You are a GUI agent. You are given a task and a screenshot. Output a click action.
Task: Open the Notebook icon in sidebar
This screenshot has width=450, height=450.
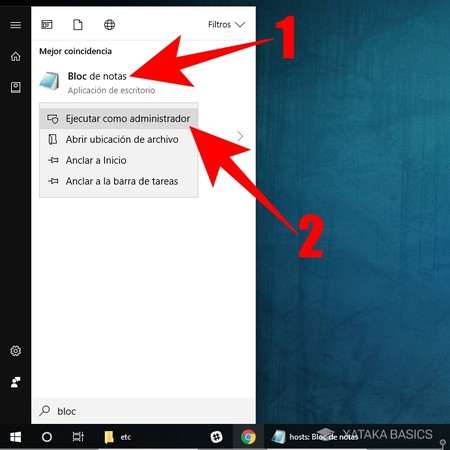tap(15, 87)
